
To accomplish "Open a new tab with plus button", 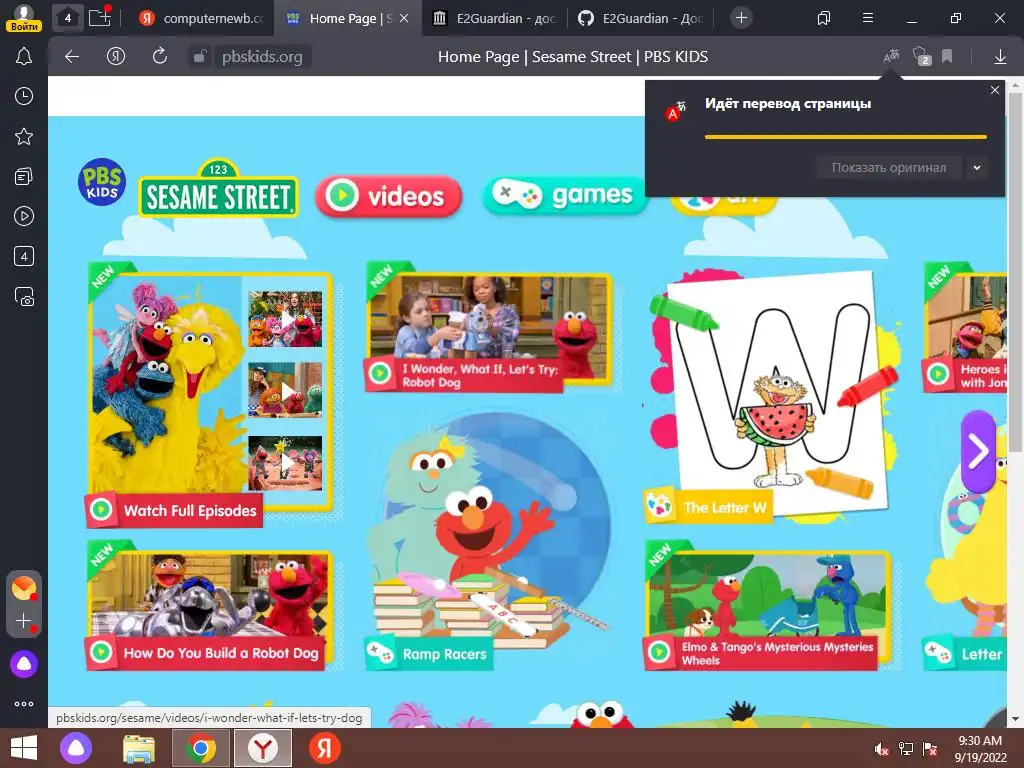I will [x=741, y=18].
